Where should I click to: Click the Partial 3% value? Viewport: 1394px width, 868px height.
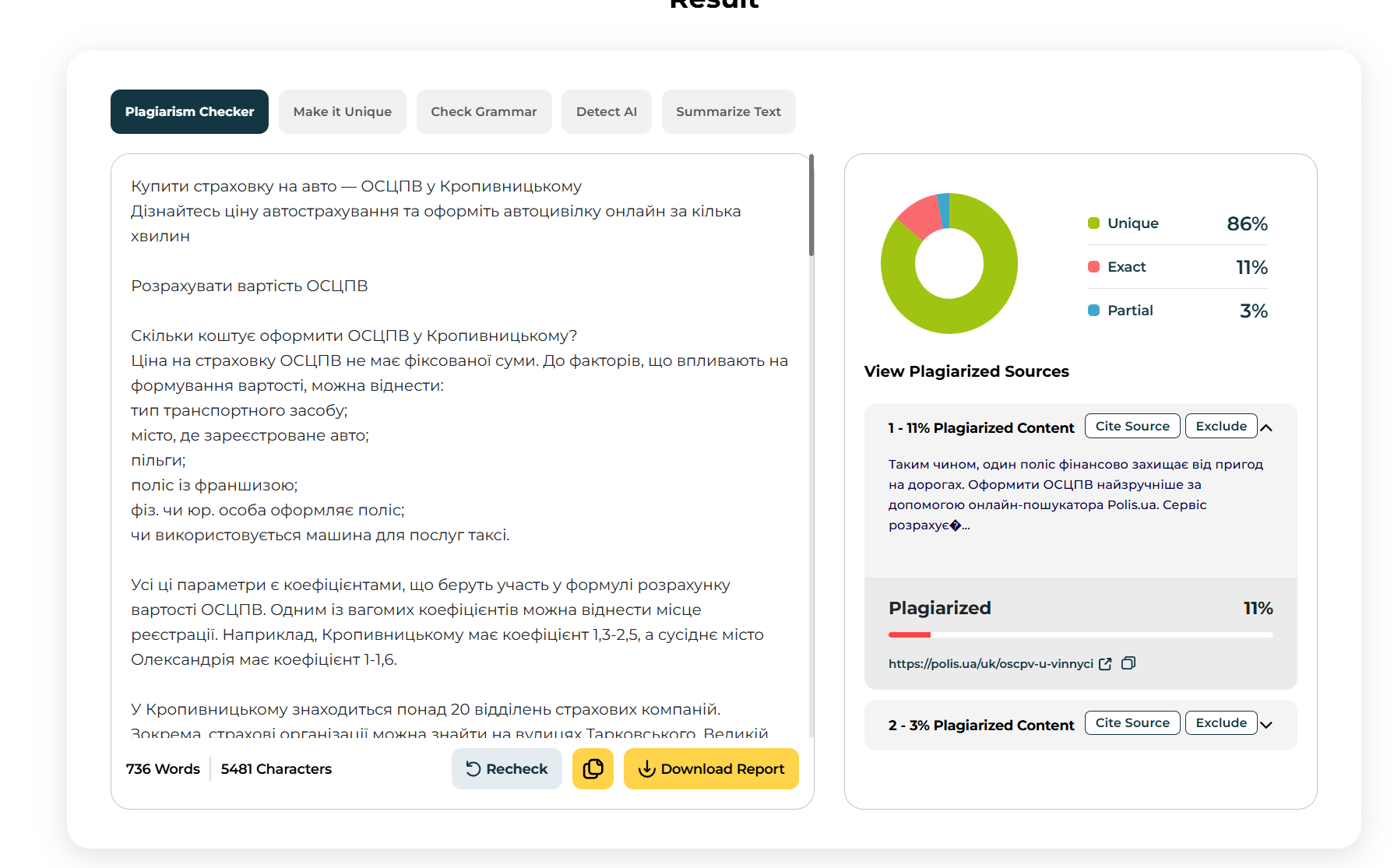coord(1254,311)
